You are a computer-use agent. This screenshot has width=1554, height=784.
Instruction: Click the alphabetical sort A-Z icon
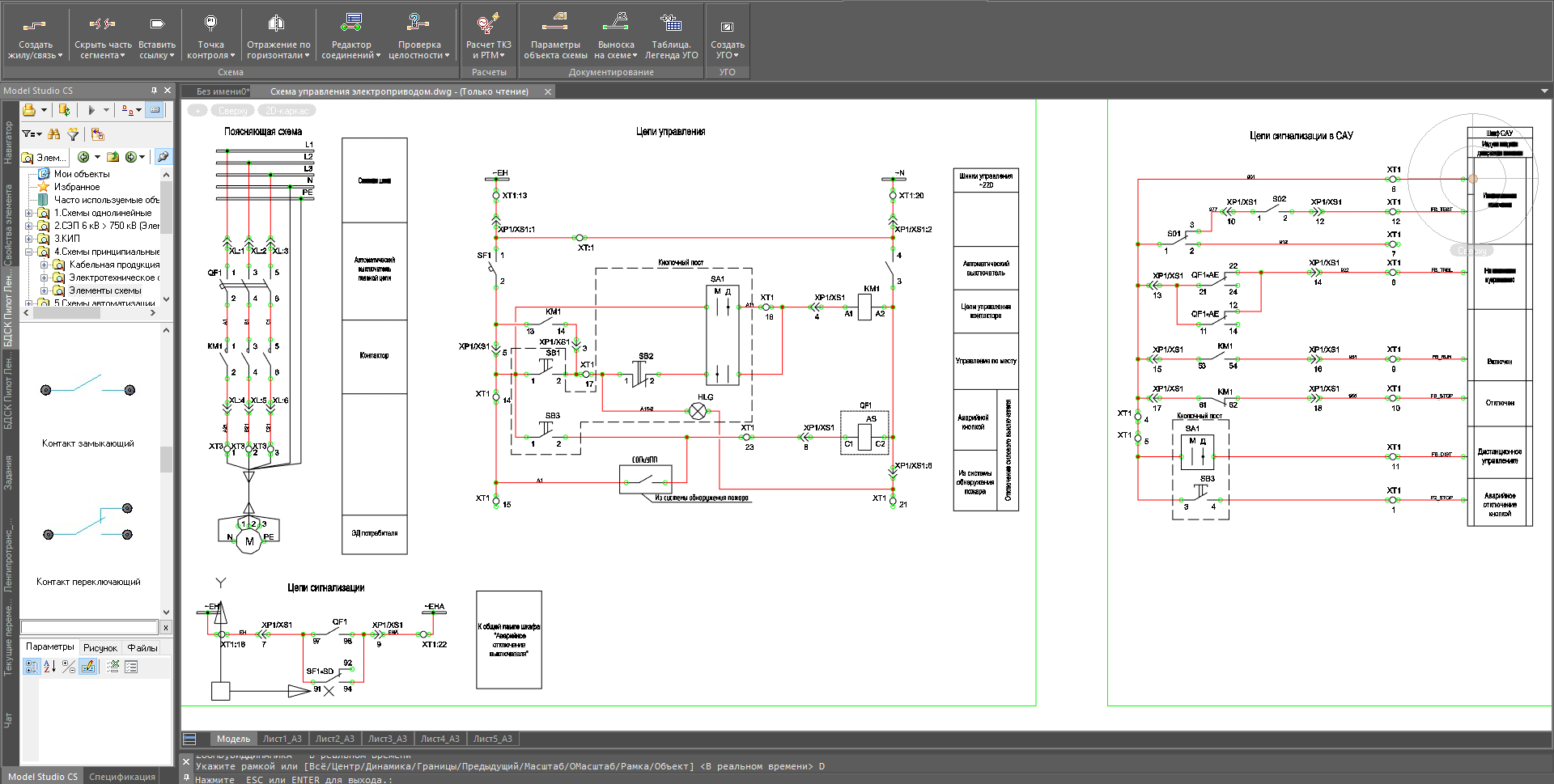pos(49,667)
